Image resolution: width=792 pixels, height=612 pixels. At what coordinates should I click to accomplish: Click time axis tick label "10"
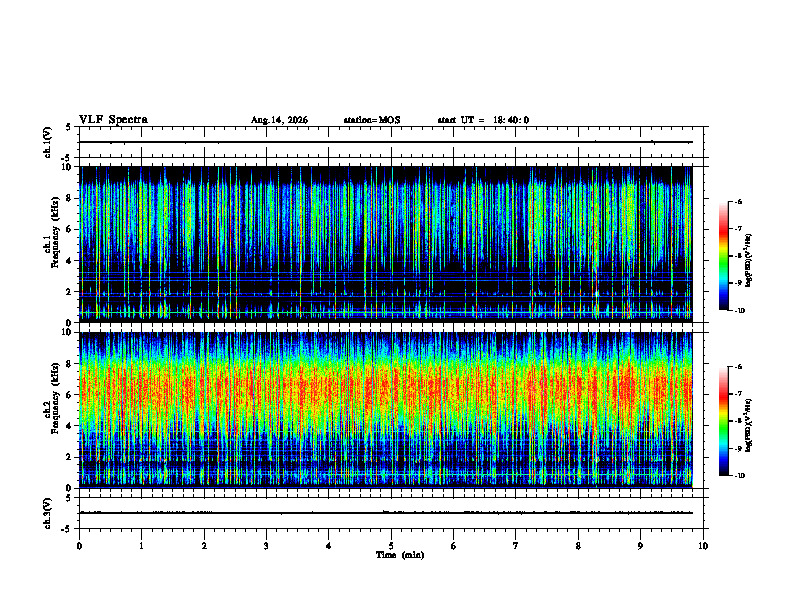703,546
